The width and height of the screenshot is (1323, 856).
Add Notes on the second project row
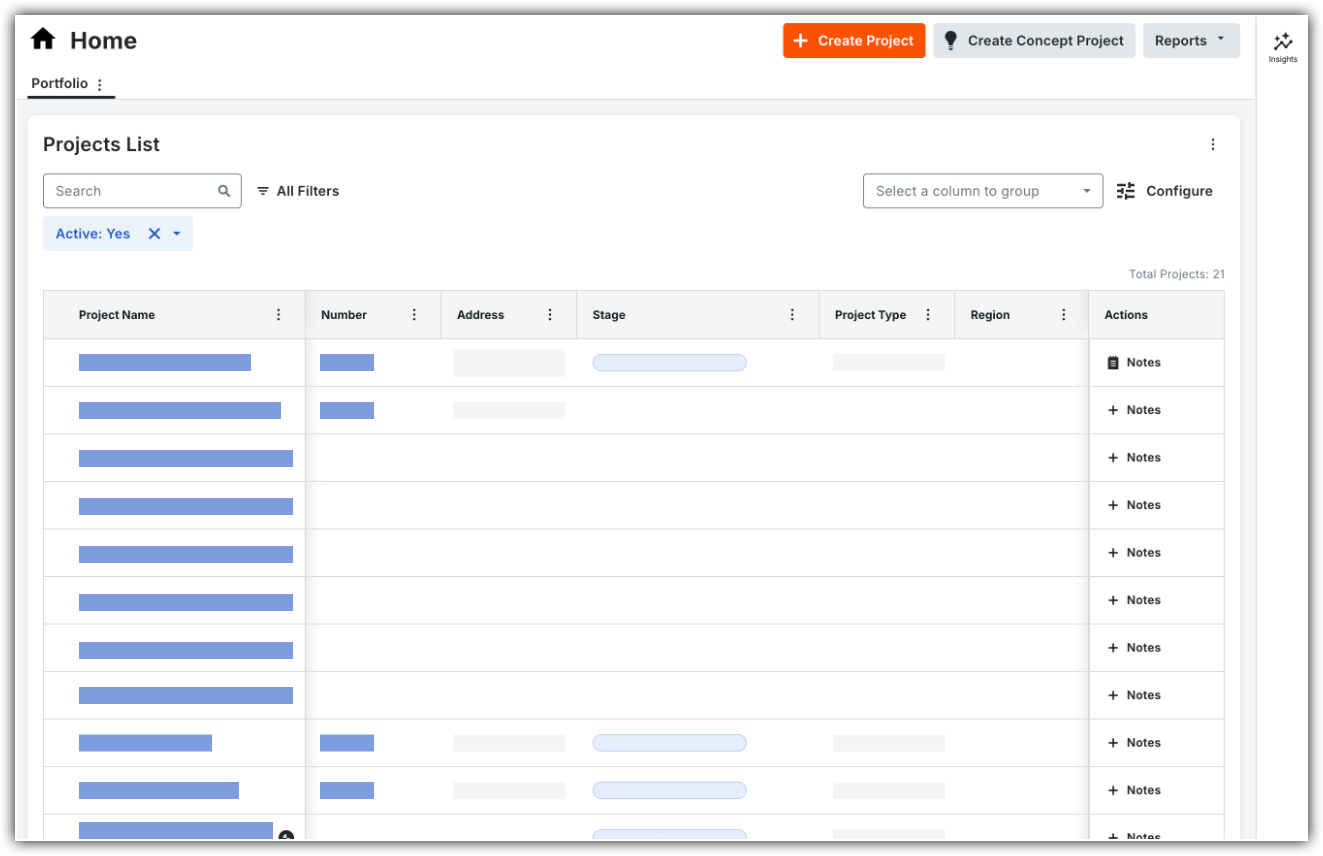(x=1134, y=410)
